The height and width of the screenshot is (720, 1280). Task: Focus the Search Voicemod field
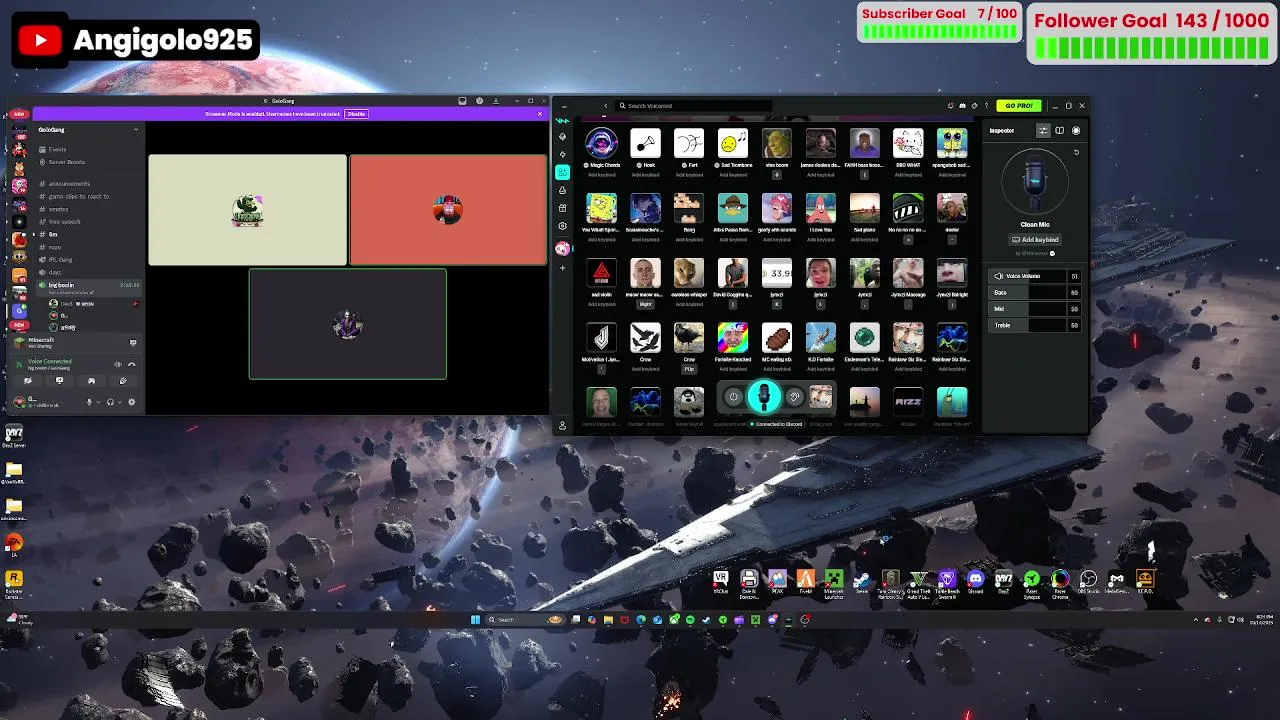(x=695, y=106)
